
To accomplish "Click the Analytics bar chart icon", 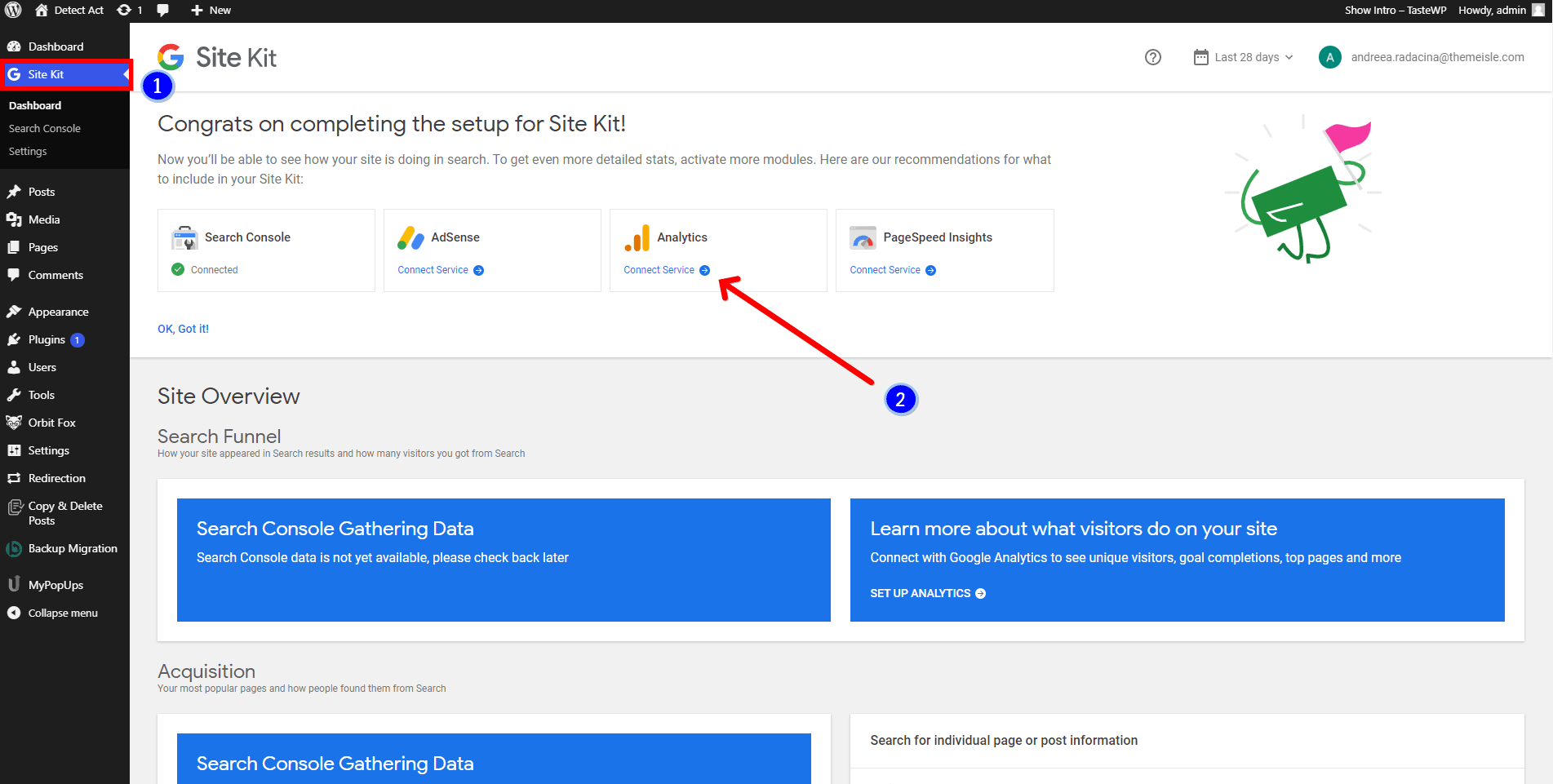I will coord(637,238).
